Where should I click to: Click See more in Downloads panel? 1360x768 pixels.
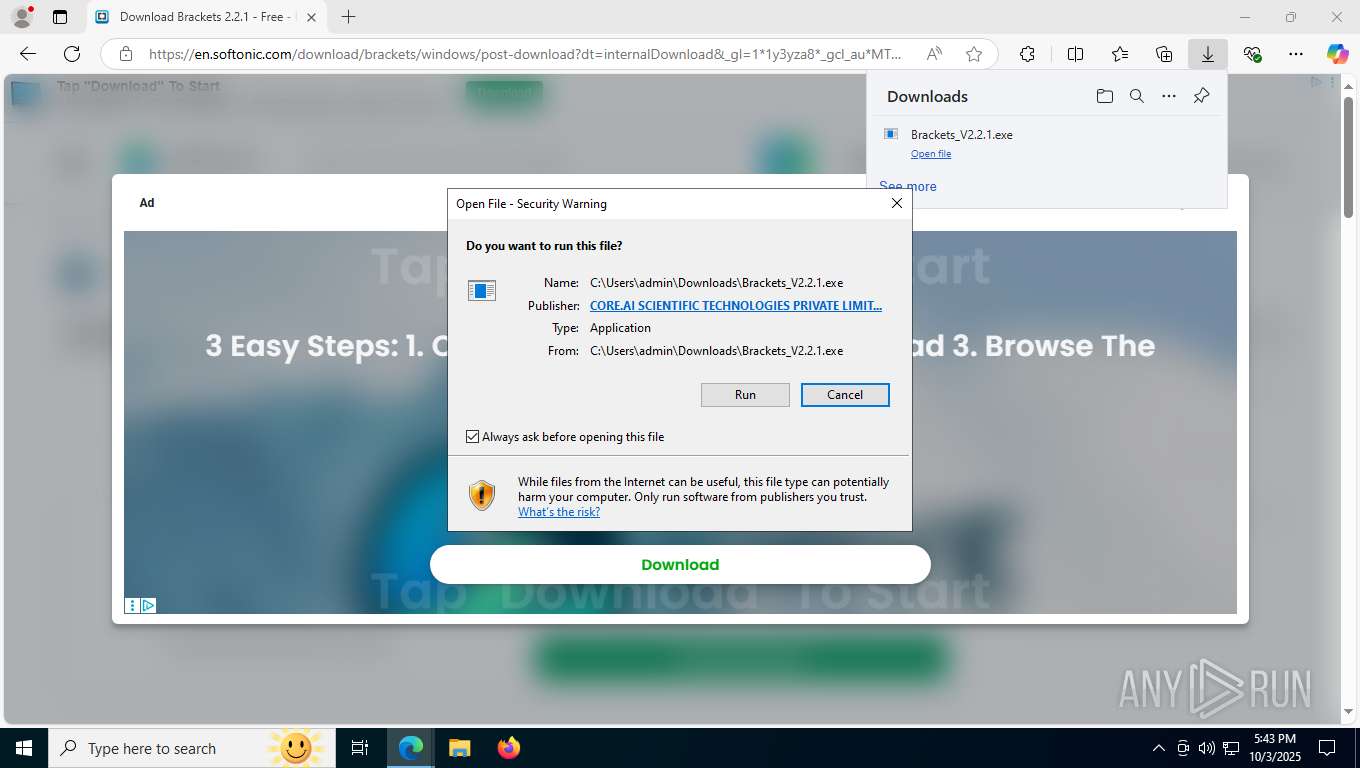[908, 186]
